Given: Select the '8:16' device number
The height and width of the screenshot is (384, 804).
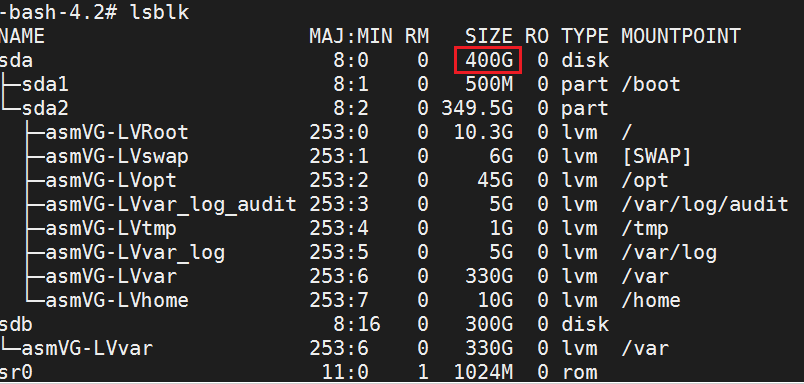Looking at the screenshot, I should (x=357, y=325).
